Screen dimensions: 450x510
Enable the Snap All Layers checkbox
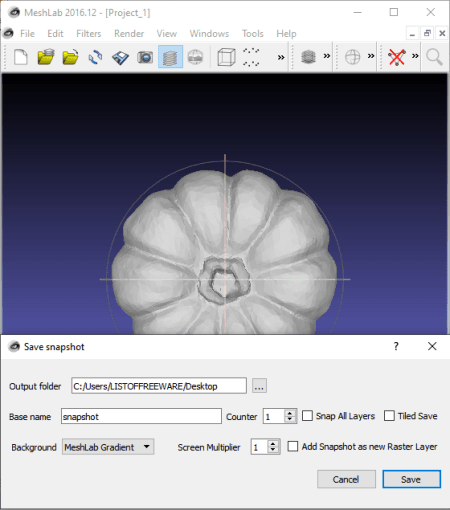307,416
